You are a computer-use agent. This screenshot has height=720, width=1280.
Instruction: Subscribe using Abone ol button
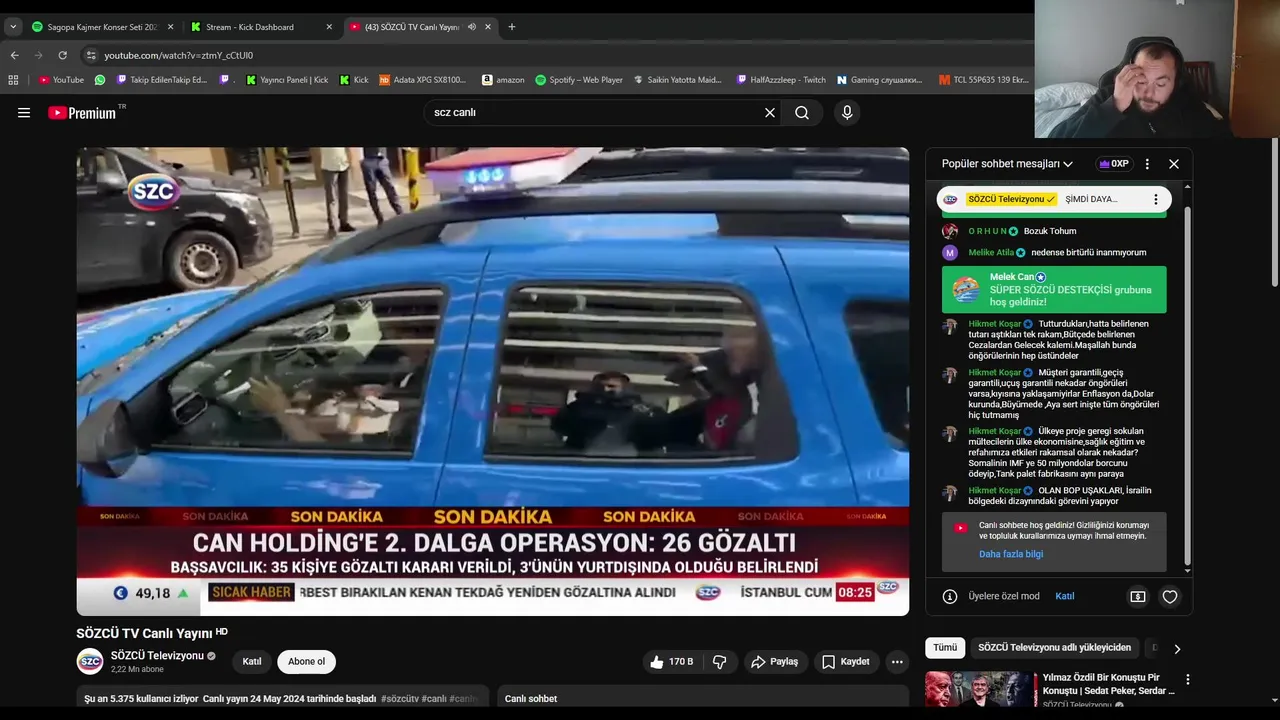click(x=306, y=662)
